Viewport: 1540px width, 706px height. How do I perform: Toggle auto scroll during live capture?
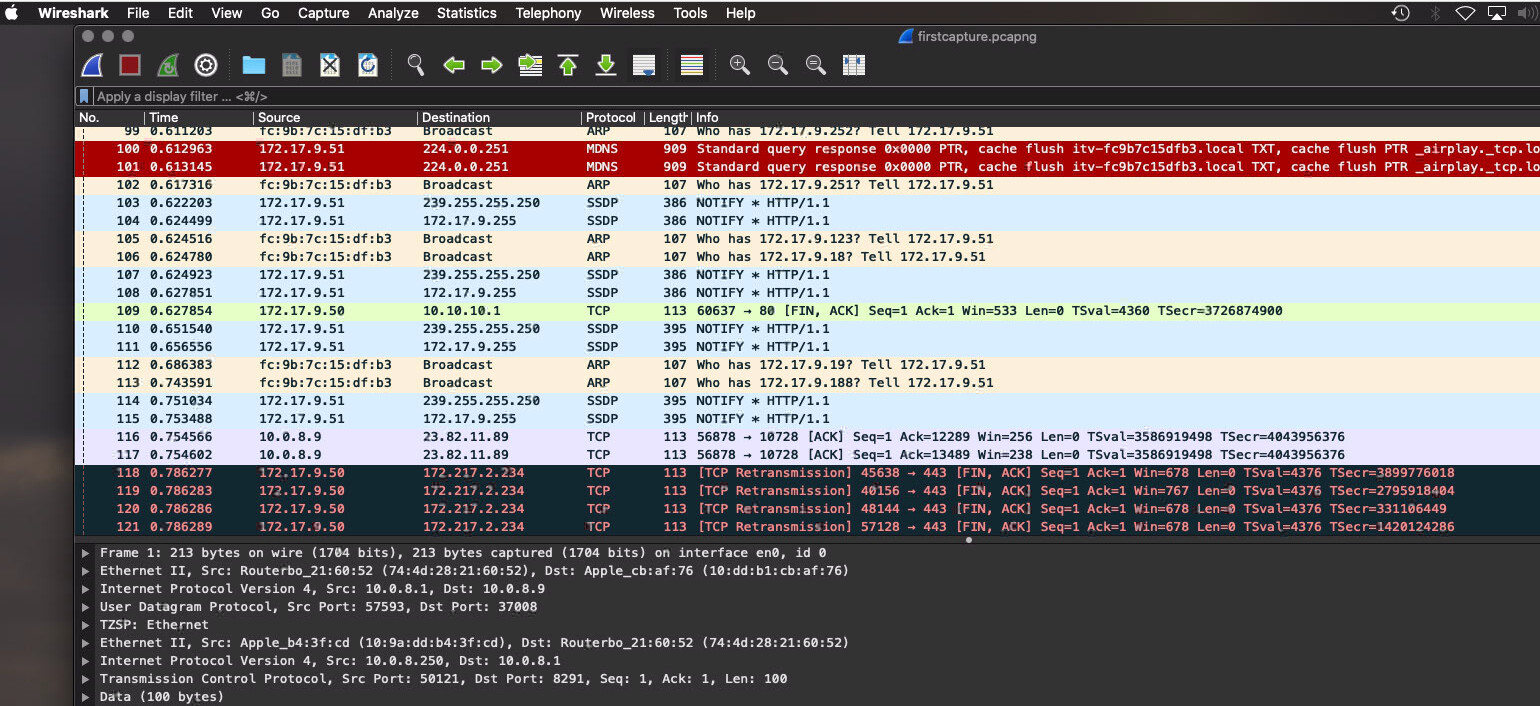pos(644,65)
